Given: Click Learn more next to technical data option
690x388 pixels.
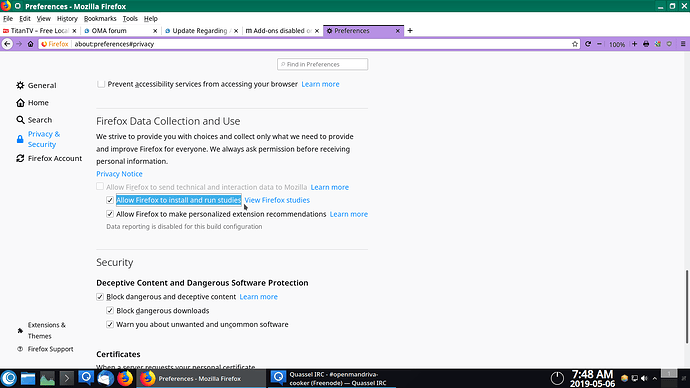Looking at the screenshot, I should (x=330, y=187).
